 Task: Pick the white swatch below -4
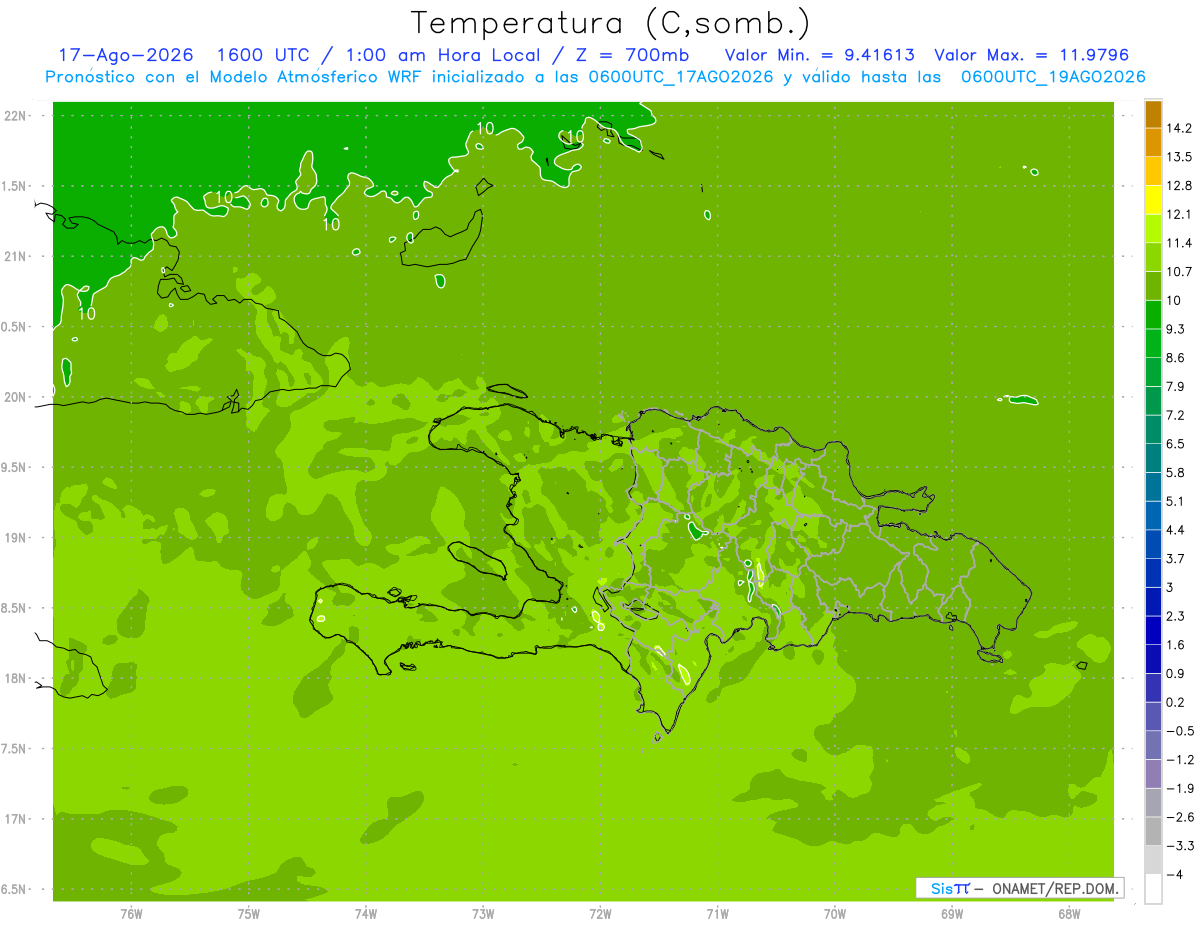[1153, 889]
